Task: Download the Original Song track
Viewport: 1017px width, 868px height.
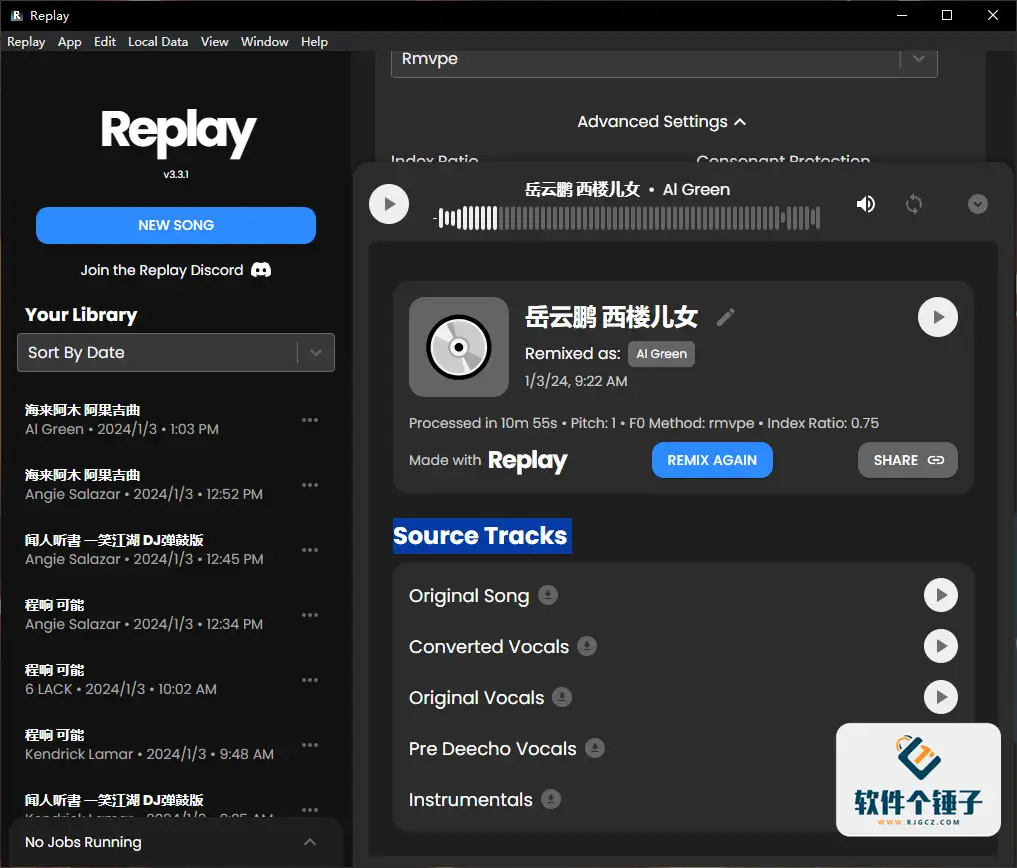Action: point(548,595)
